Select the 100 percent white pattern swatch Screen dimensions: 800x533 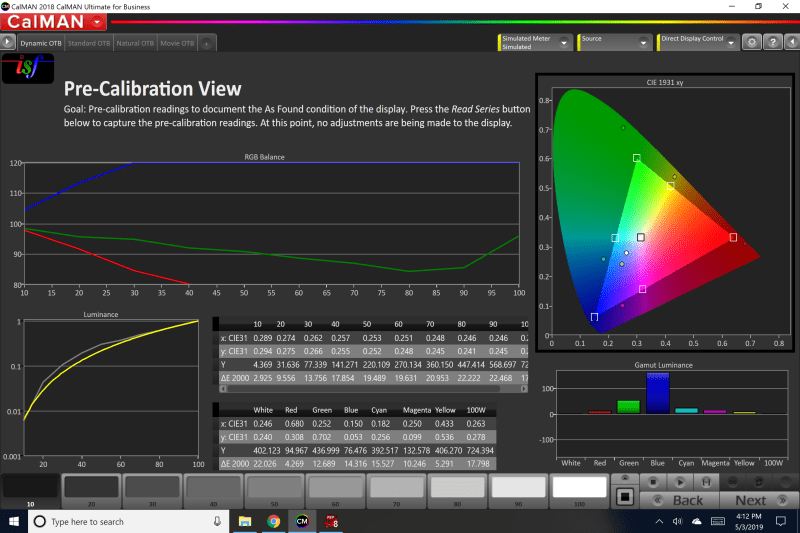[579, 489]
